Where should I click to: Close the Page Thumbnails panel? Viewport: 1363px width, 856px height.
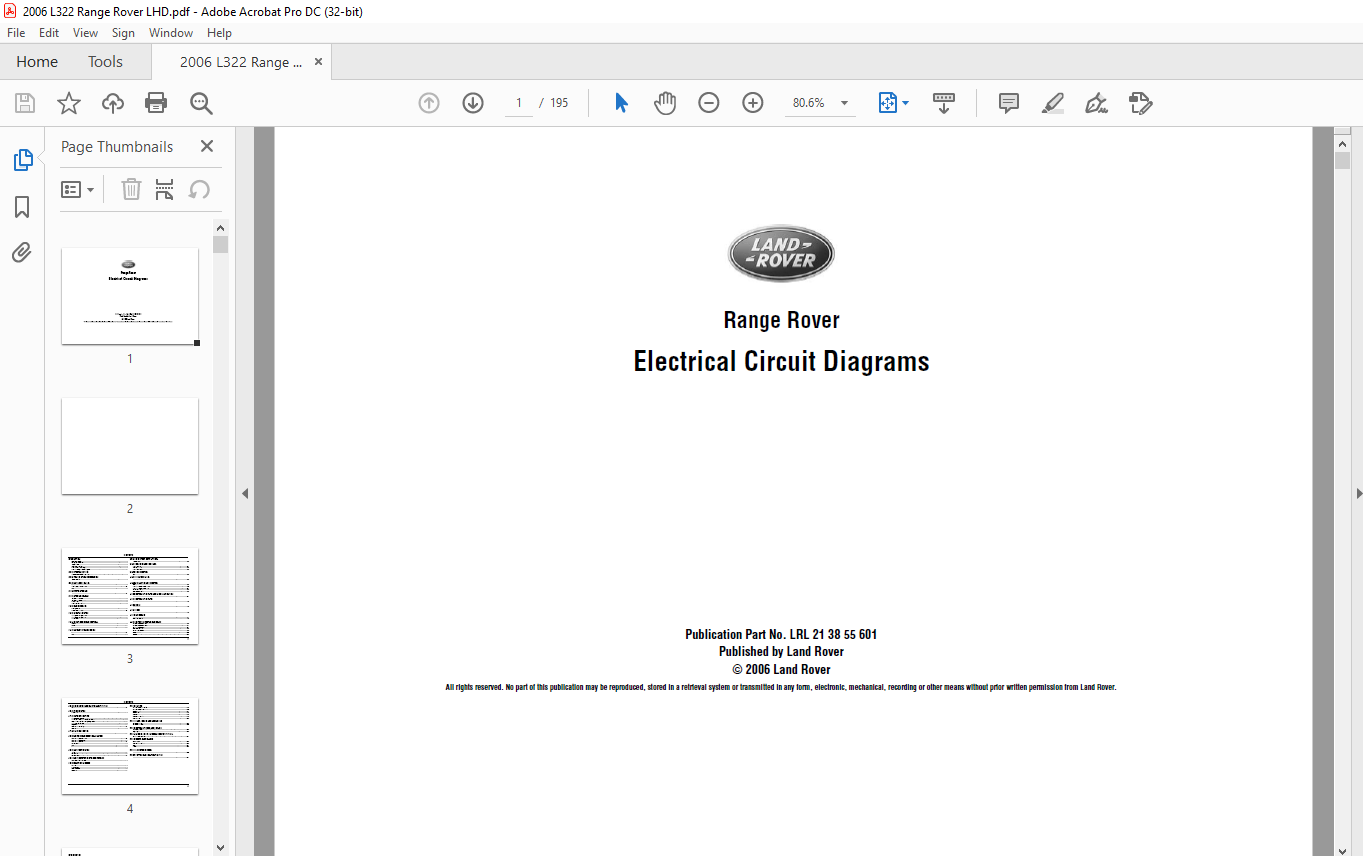(207, 146)
